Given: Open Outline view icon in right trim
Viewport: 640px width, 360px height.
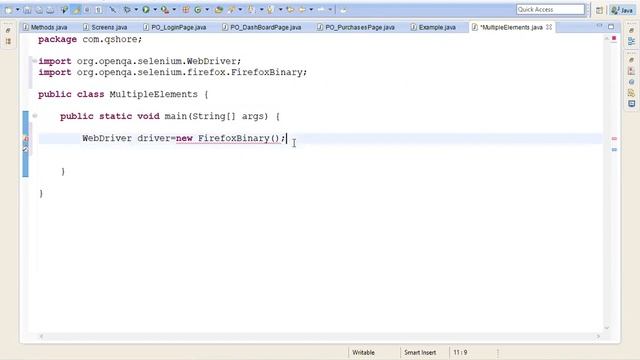Looking at the screenshot, I should point(631,41).
